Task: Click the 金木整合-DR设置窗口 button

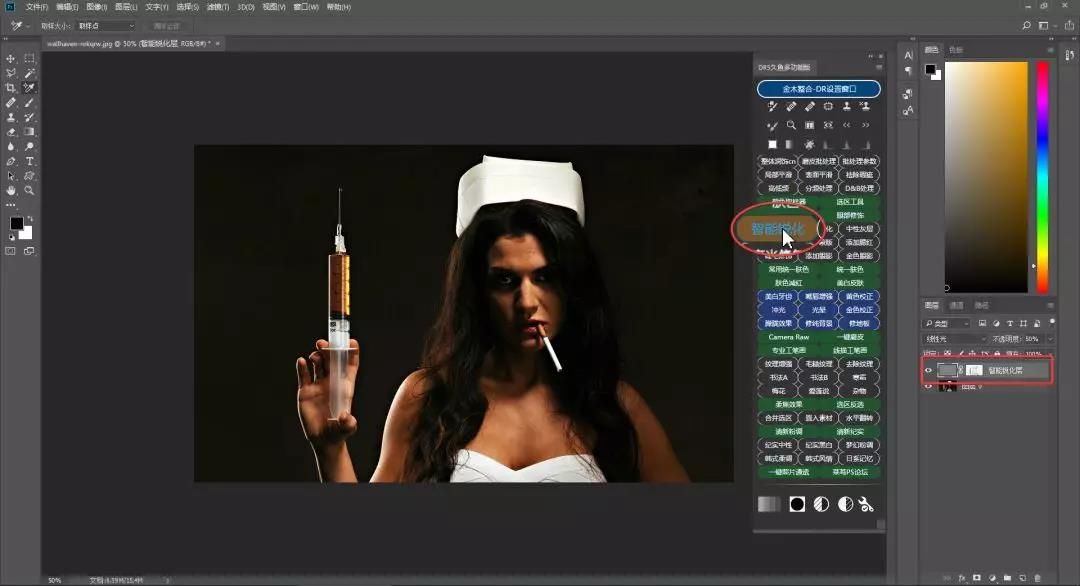Action: click(x=818, y=88)
